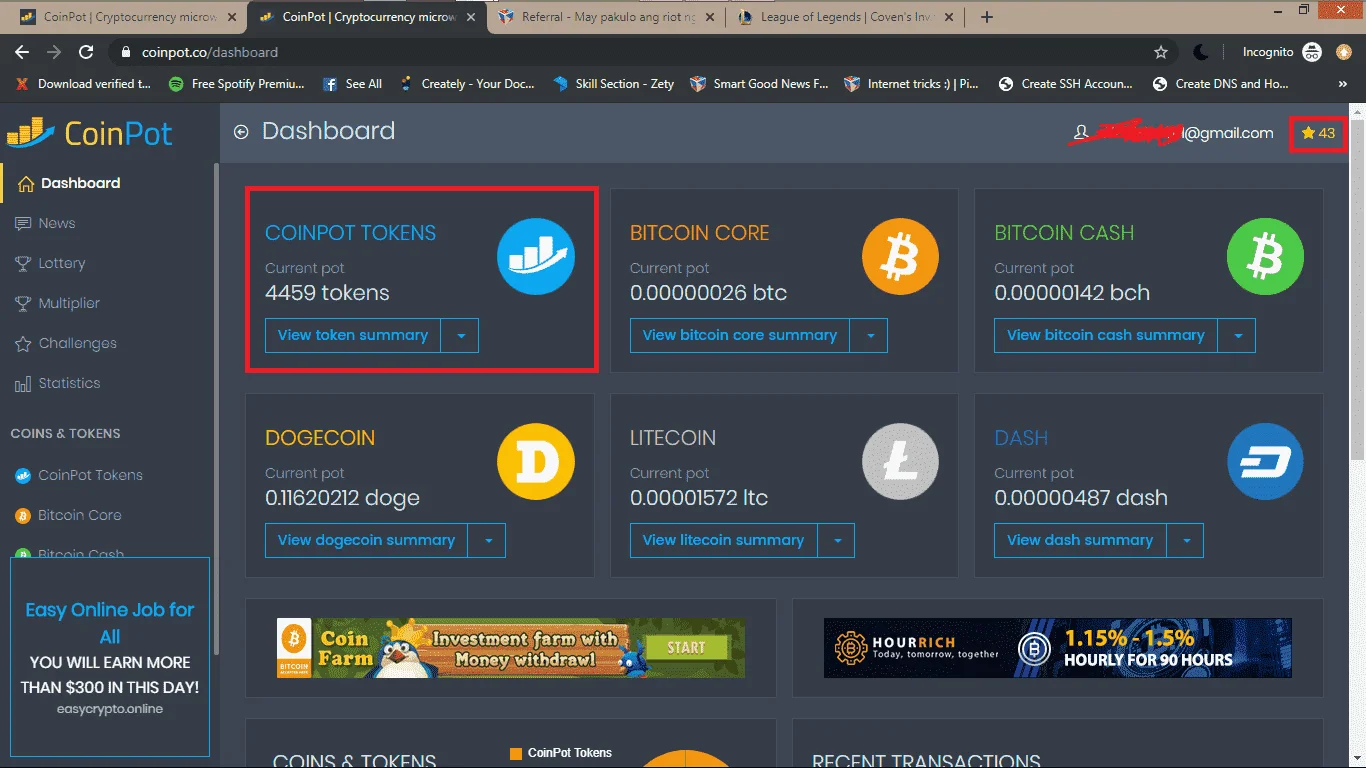
Task: Click the CoinPot logo in the sidebar
Action: coord(90,132)
